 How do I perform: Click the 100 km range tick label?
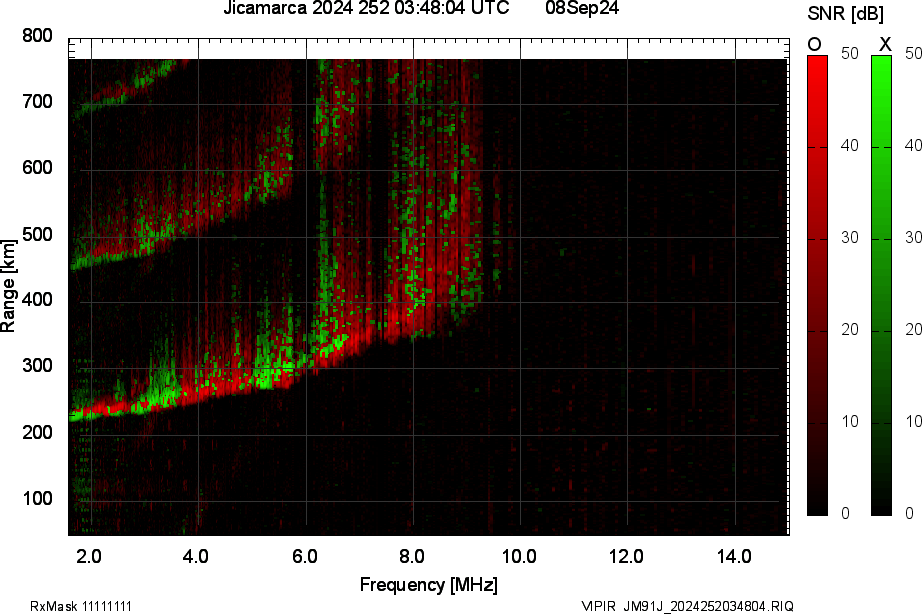click(37, 499)
